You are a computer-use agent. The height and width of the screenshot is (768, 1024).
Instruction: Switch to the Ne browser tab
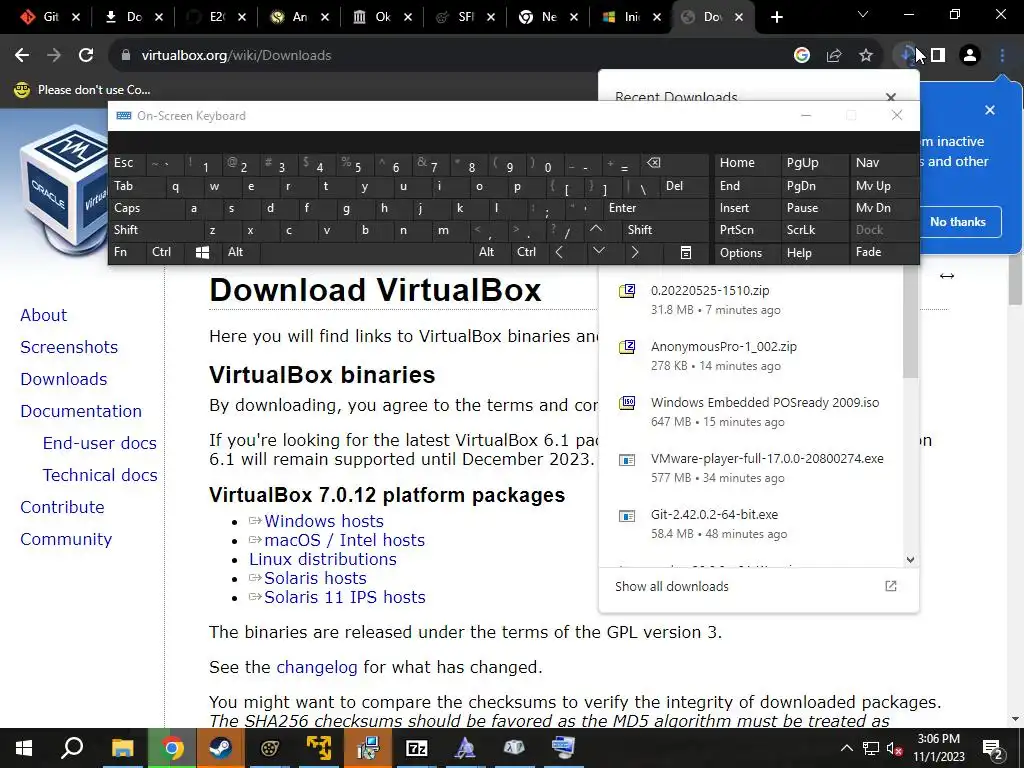[549, 17]
